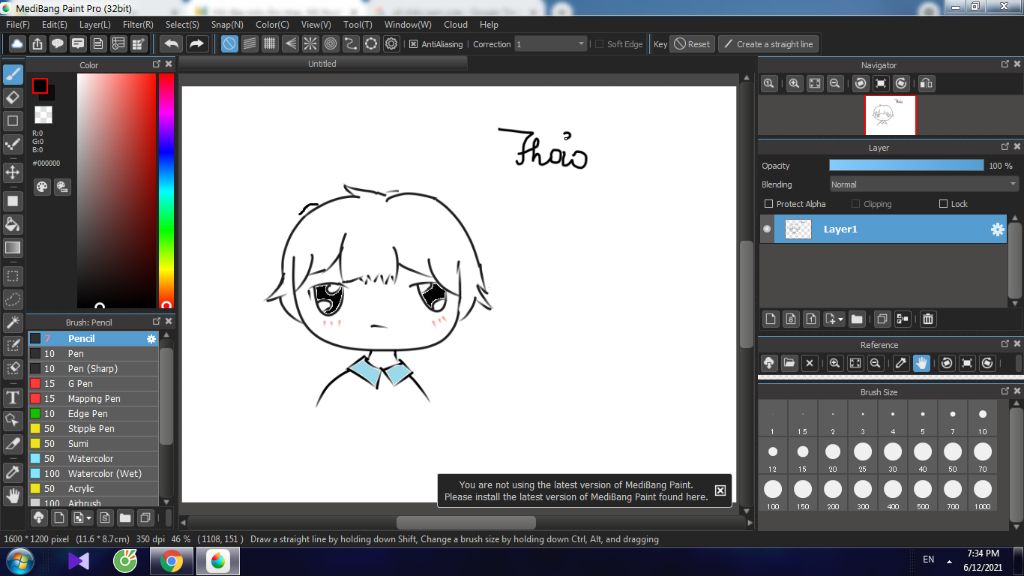Zoom in within Navigator panel

[x=794, y=84]
